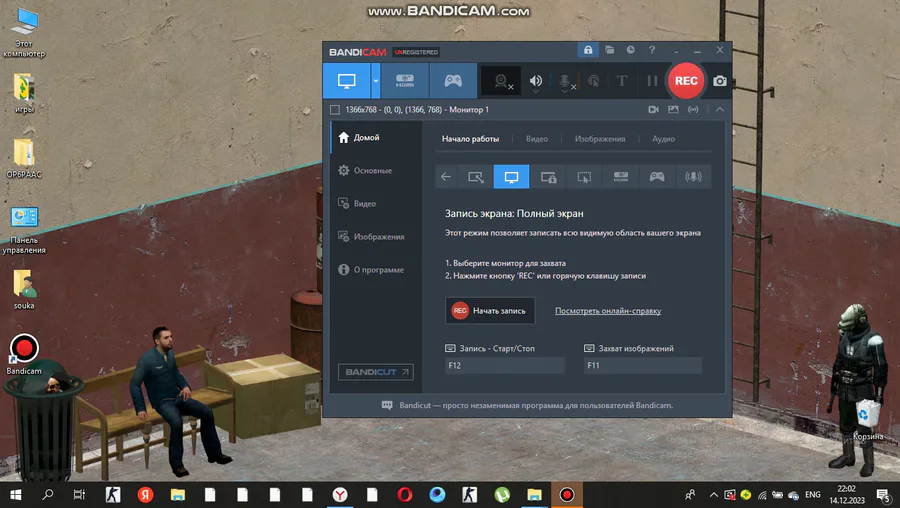This screenshot has width=900, height=508.
Task: Open taskbar search magnifier
Action: click(48, 494)
